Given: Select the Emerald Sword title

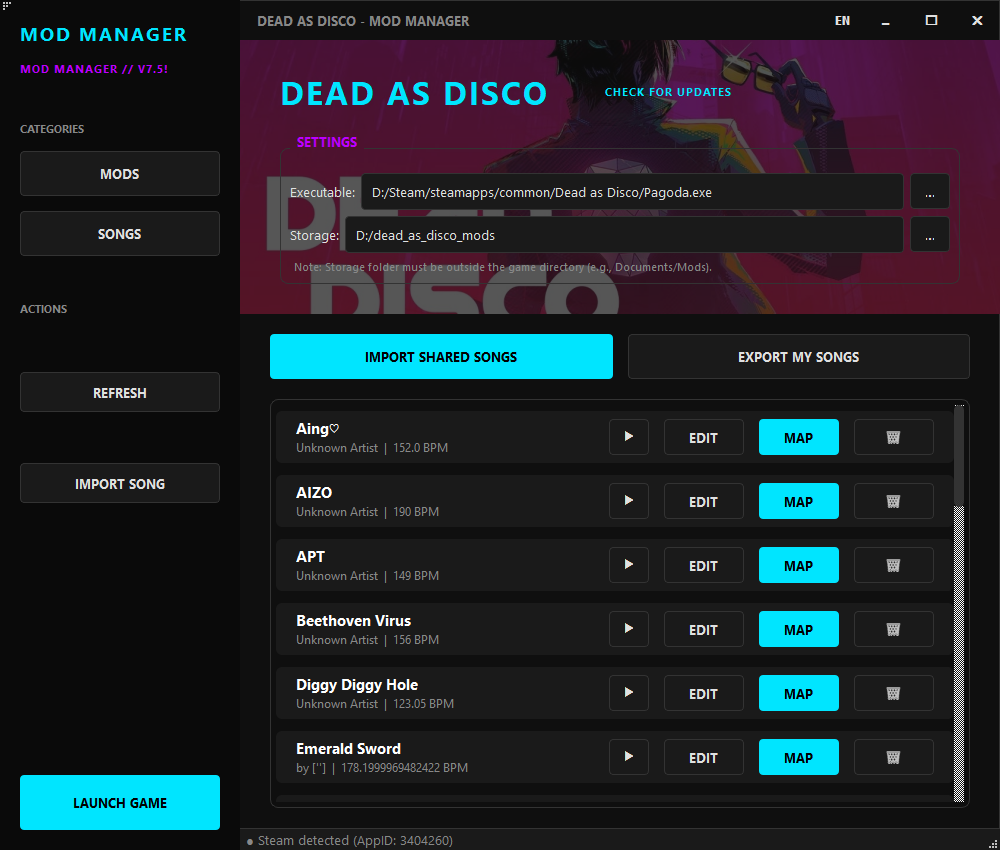Looking at the screenshot, I should click(x=348, y=749).
